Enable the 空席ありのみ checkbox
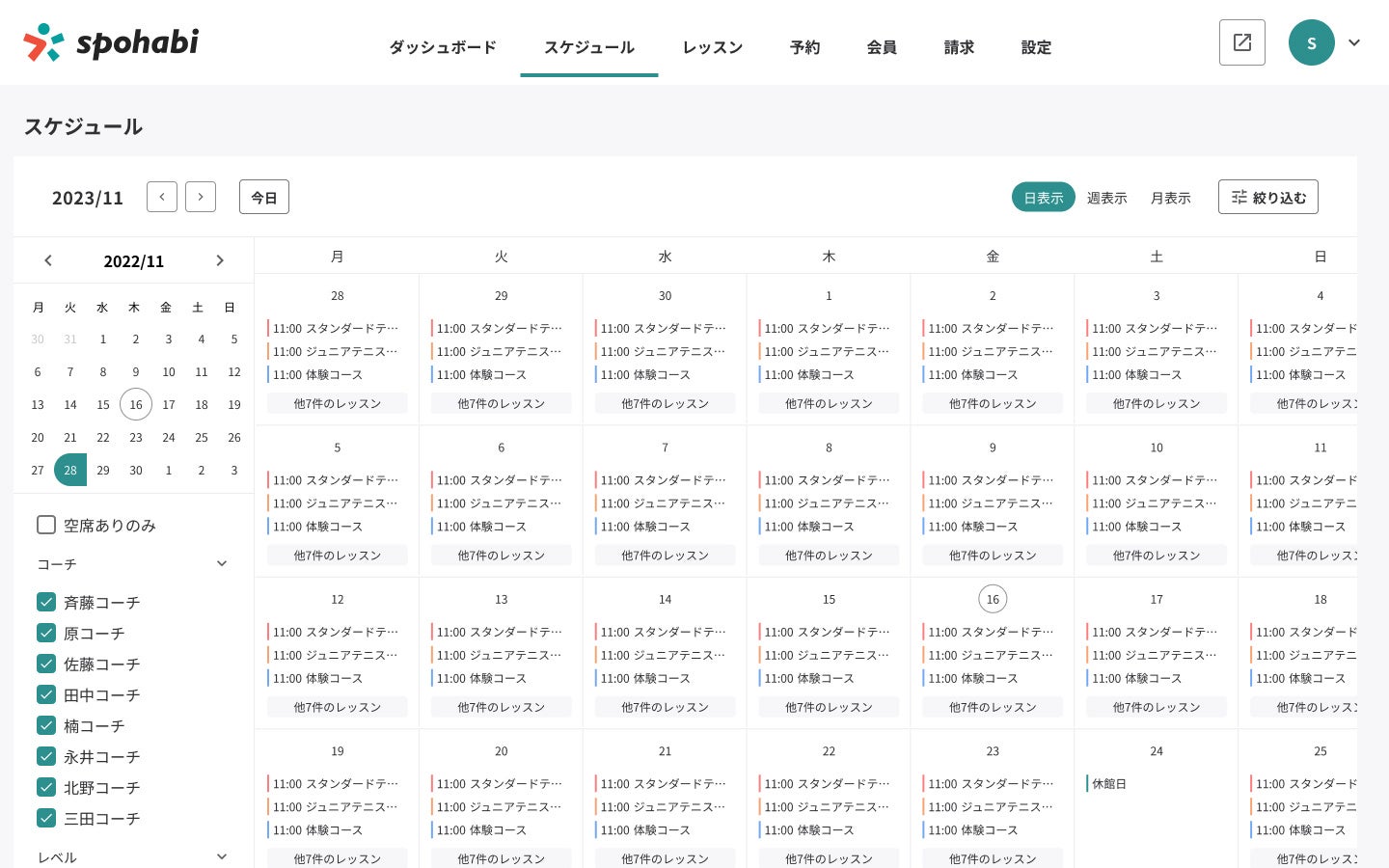The height and width of the screenshot is (868, 1389). [x=46, y=525]
